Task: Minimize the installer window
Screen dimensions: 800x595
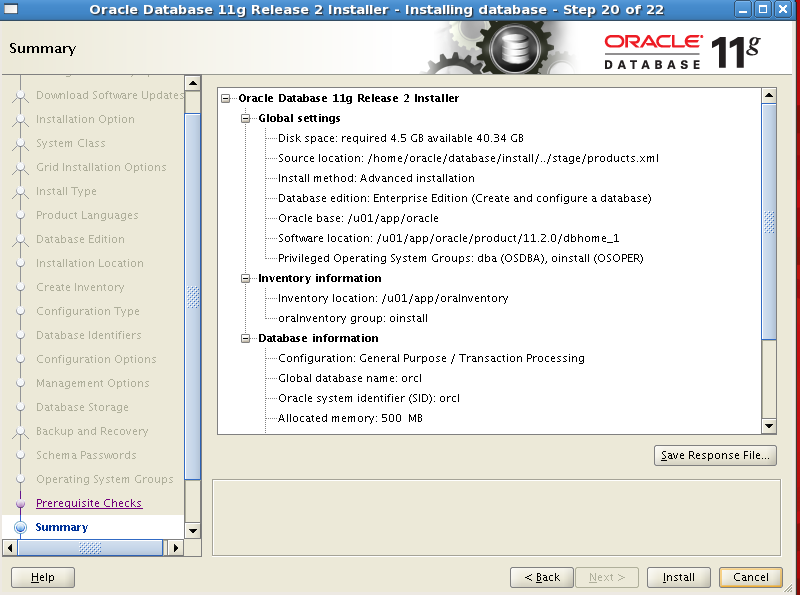Action: (x=743, y=9)
